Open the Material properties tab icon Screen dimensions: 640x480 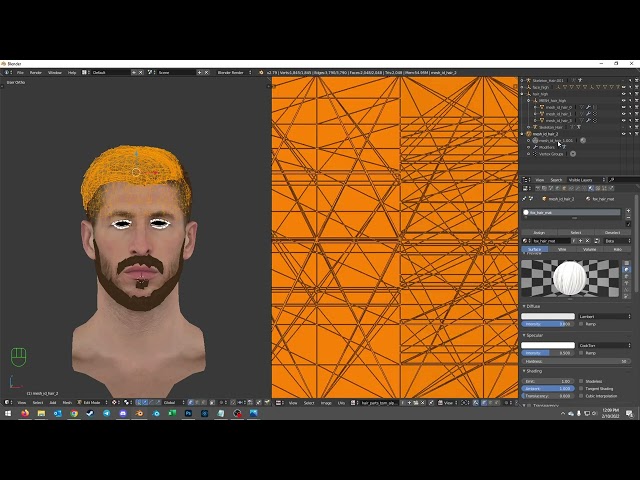tap(591, 188)
